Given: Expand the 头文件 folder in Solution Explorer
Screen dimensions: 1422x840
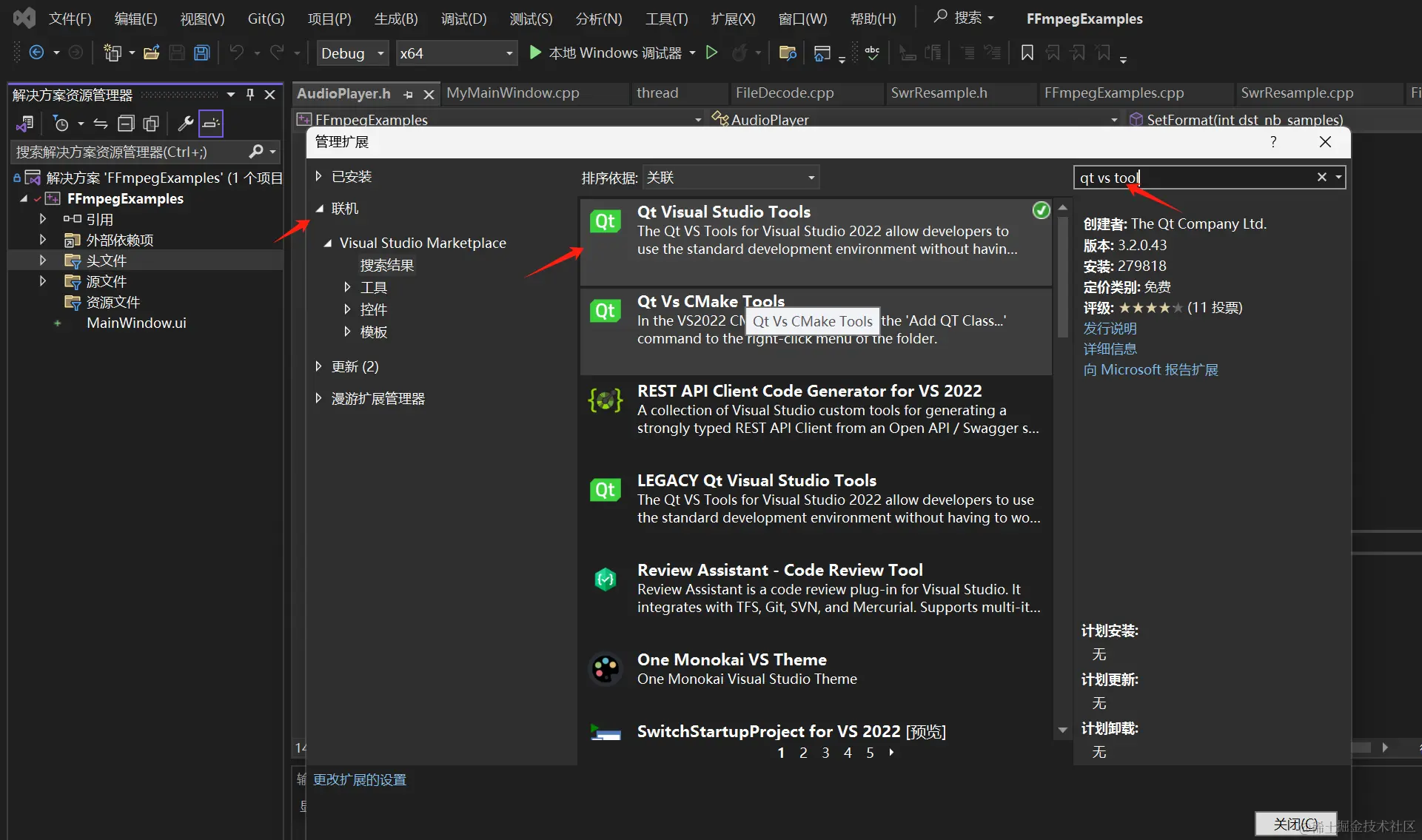Looking at the screenshot, I should (43, 261).
